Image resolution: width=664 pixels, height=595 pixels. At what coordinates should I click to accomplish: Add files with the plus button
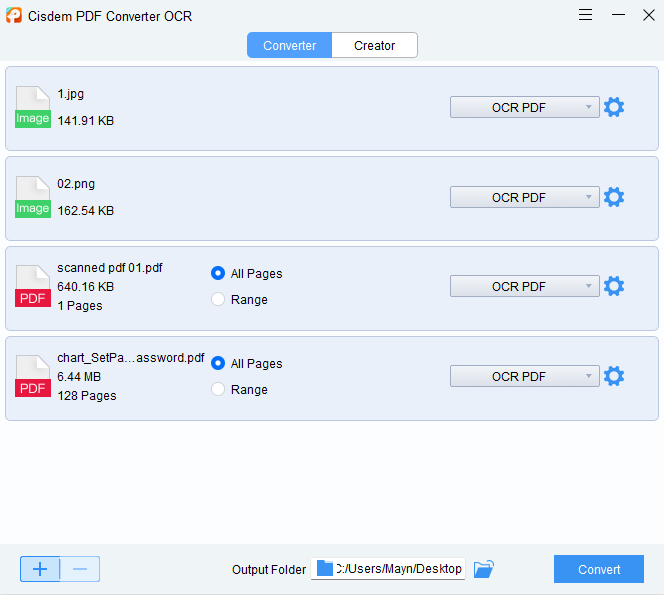[x=40, y=569]
